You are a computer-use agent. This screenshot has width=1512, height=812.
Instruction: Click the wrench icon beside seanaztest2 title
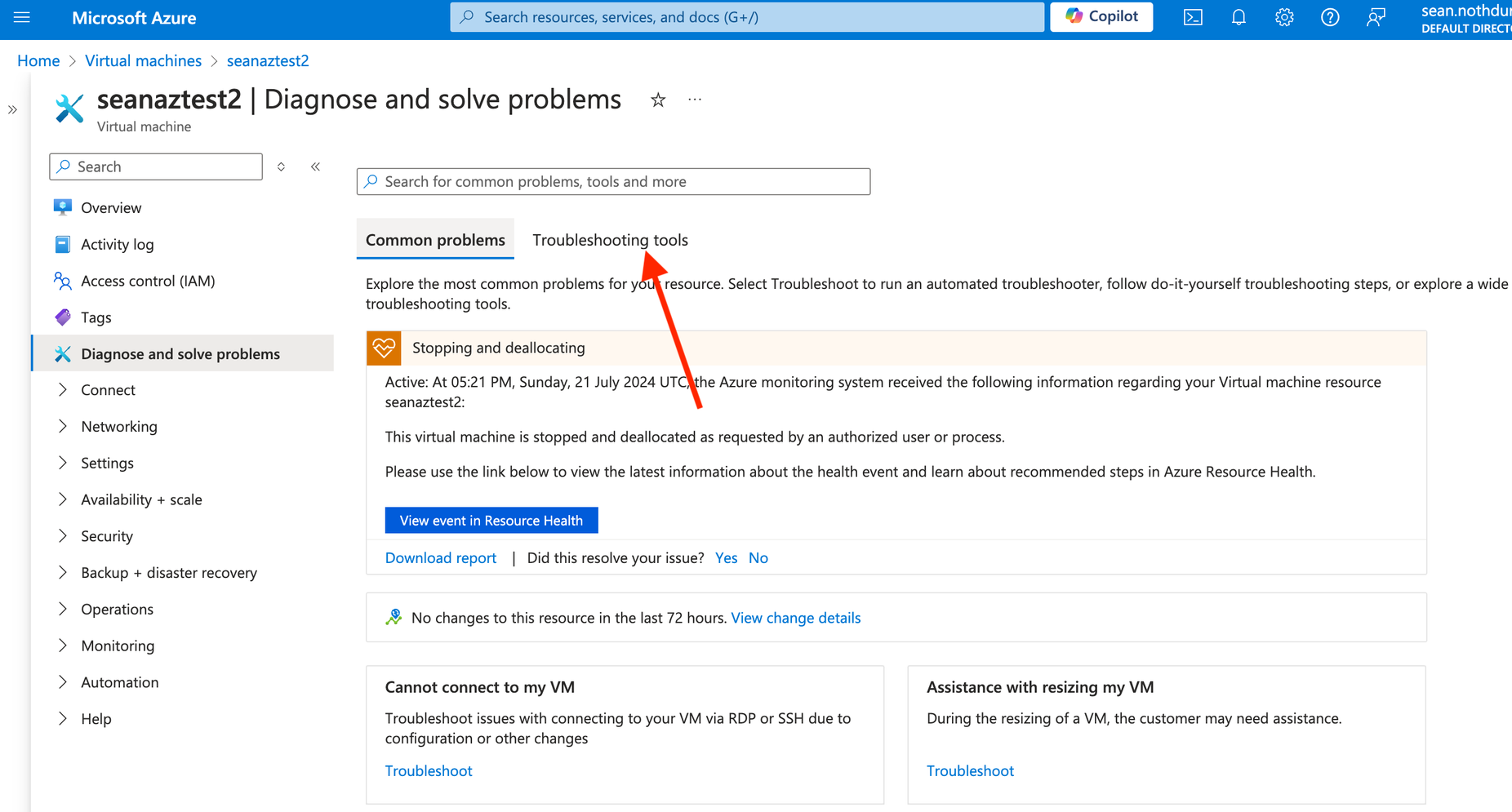pyautogui.click(x=69, y=108)
